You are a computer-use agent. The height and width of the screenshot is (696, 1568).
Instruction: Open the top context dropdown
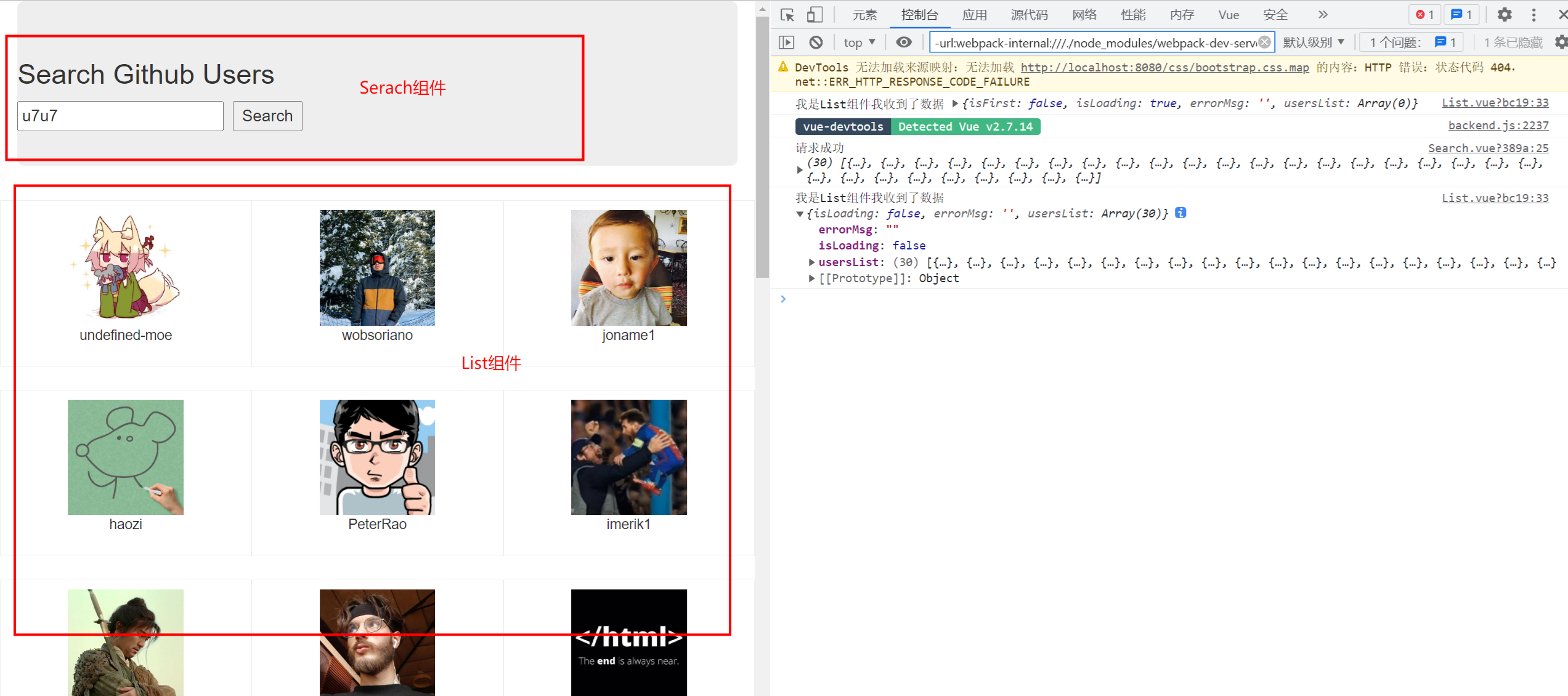[859, 42]
